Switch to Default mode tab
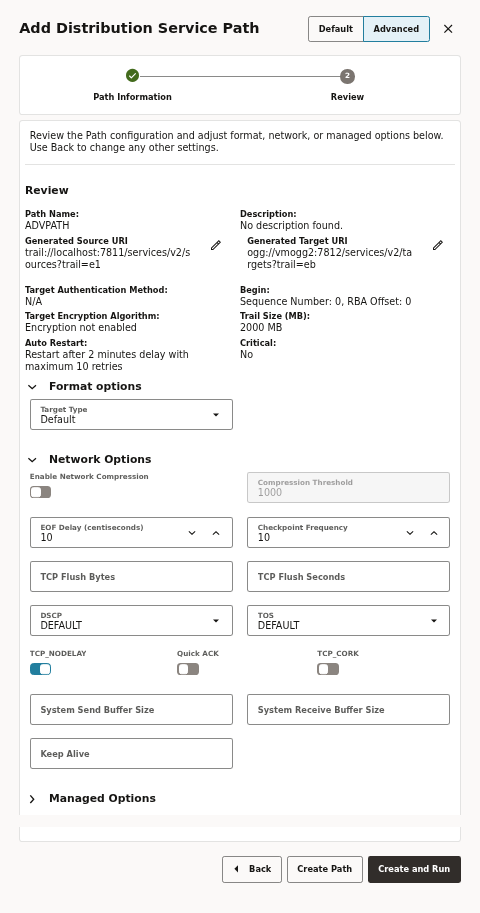This screenshot has width=480, height=913. pos(336,29)
